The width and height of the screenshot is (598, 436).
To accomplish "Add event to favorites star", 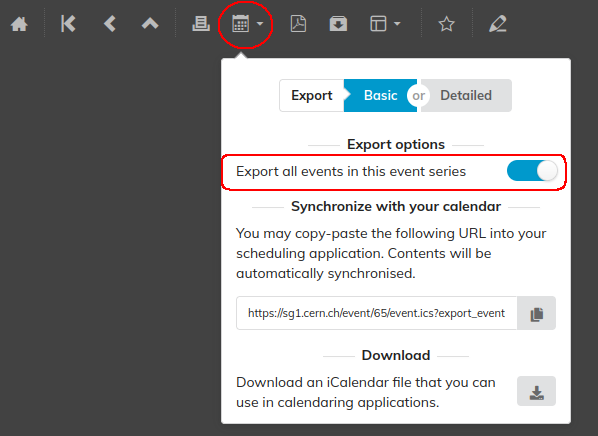I will click(446, 24).
